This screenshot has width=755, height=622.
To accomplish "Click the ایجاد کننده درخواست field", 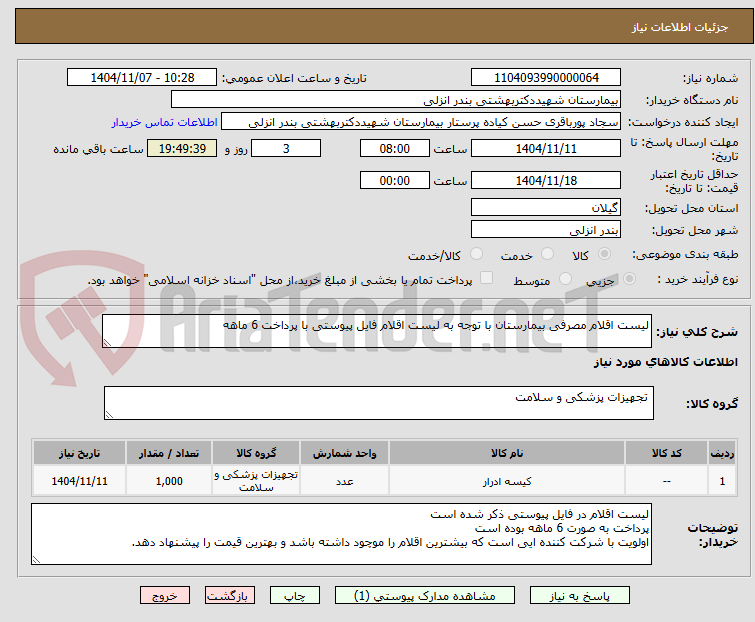I will click(x=421, y=122).
